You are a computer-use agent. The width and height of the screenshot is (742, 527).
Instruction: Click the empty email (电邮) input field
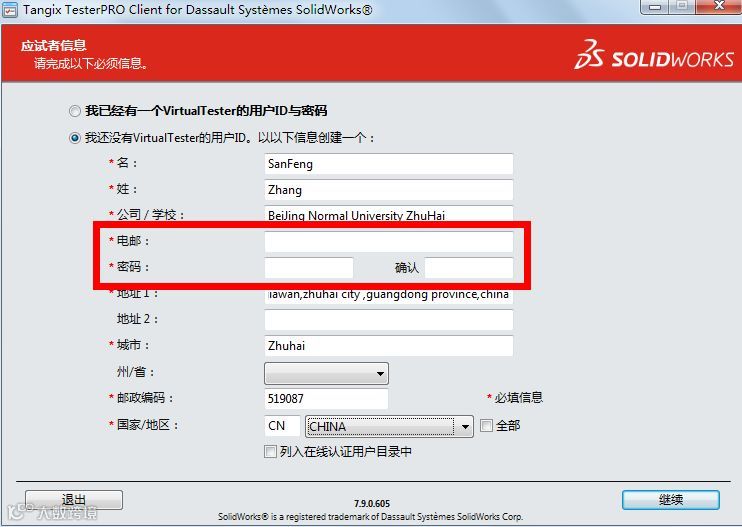click(389, 242)
